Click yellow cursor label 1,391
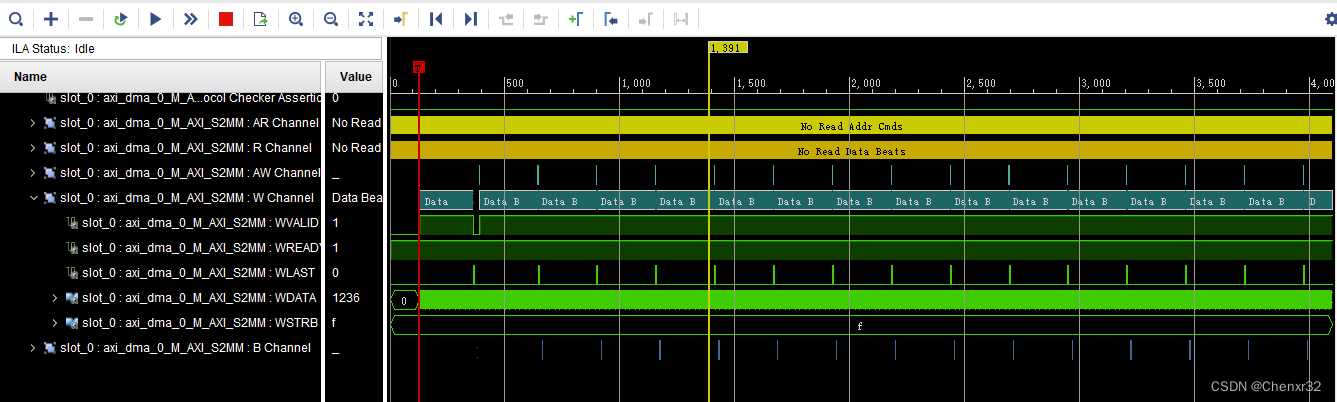The image size is (1337, 402). (728, 48)
